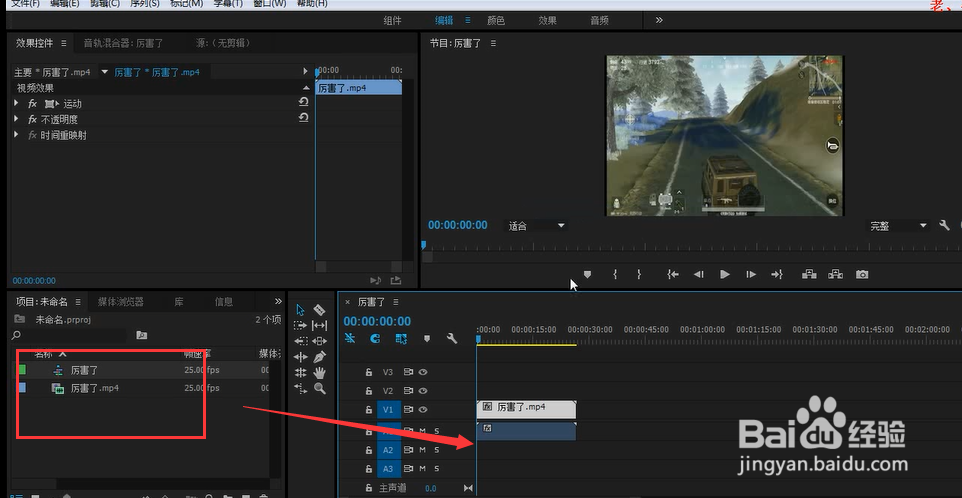Switch to the 组件 workspace
The image size is (962, 498).
tap(393, 20)
